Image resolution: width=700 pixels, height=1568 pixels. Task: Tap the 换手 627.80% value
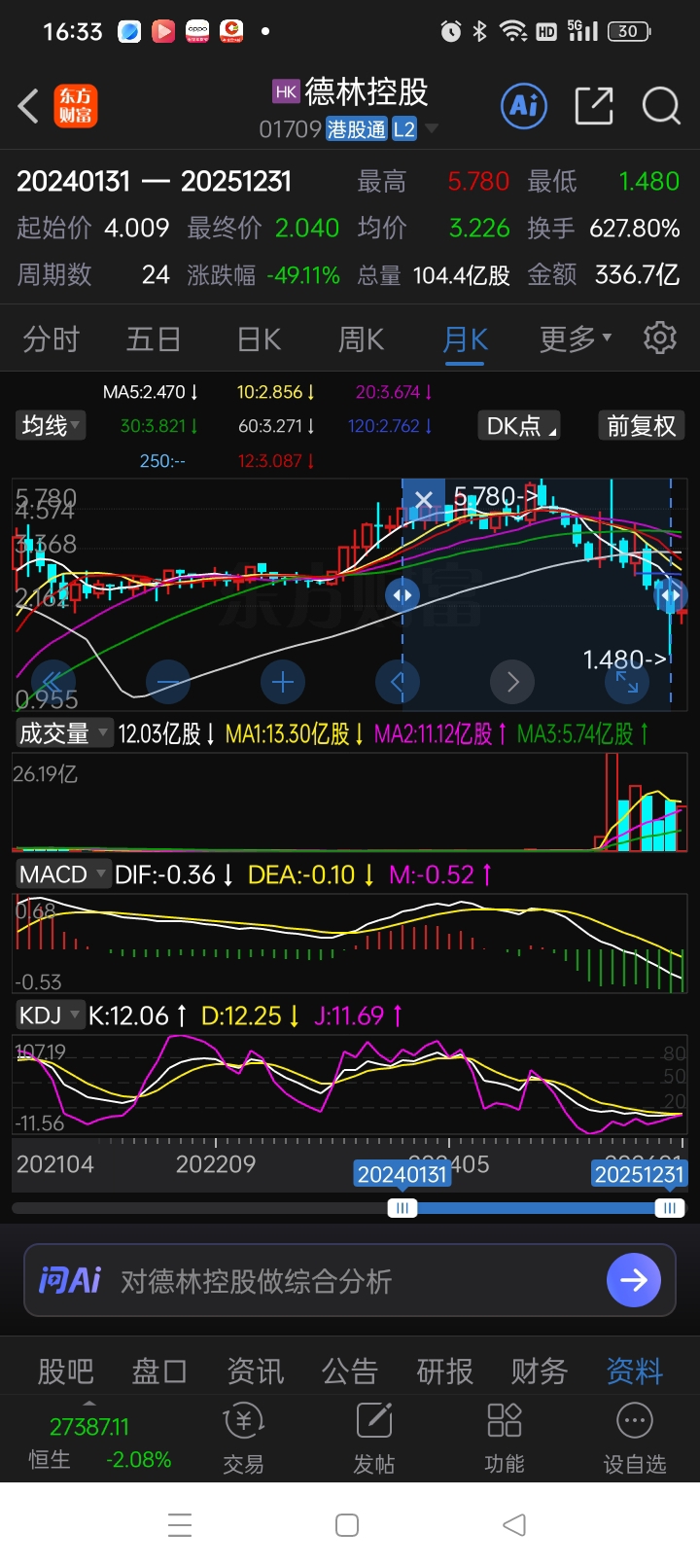click(634, 229)
